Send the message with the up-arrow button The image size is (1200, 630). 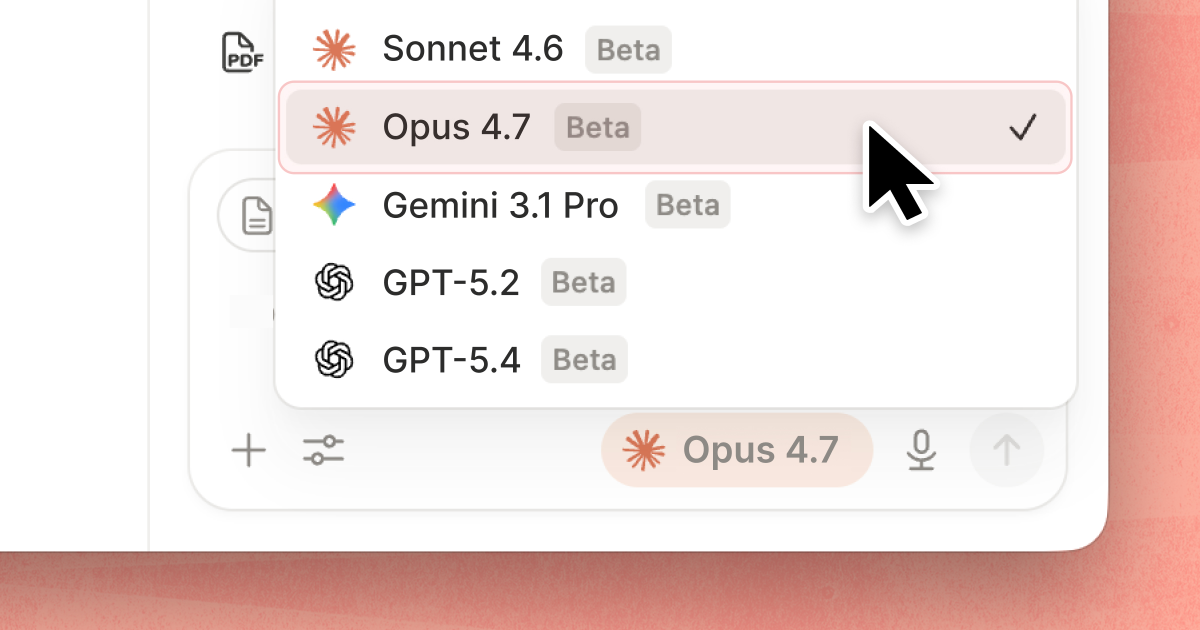click(1007, 450)
